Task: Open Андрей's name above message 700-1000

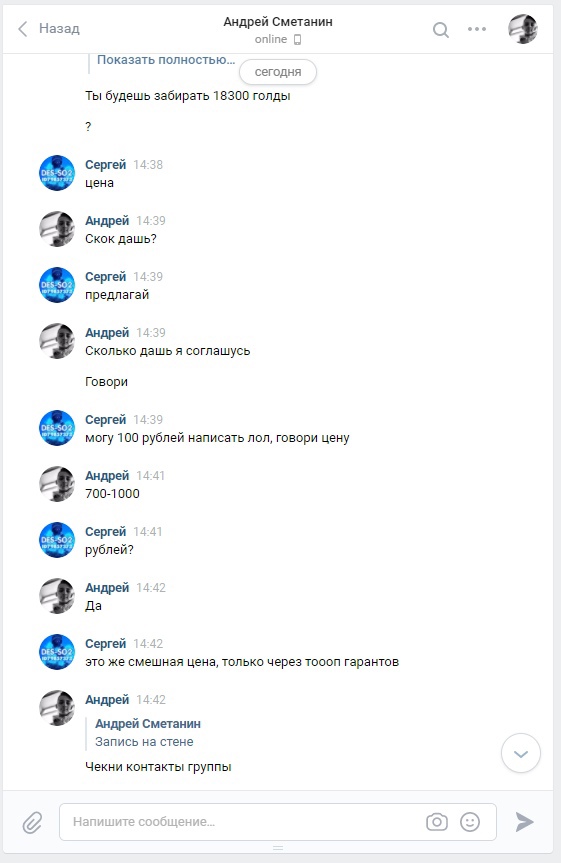Action: (107, 476)
